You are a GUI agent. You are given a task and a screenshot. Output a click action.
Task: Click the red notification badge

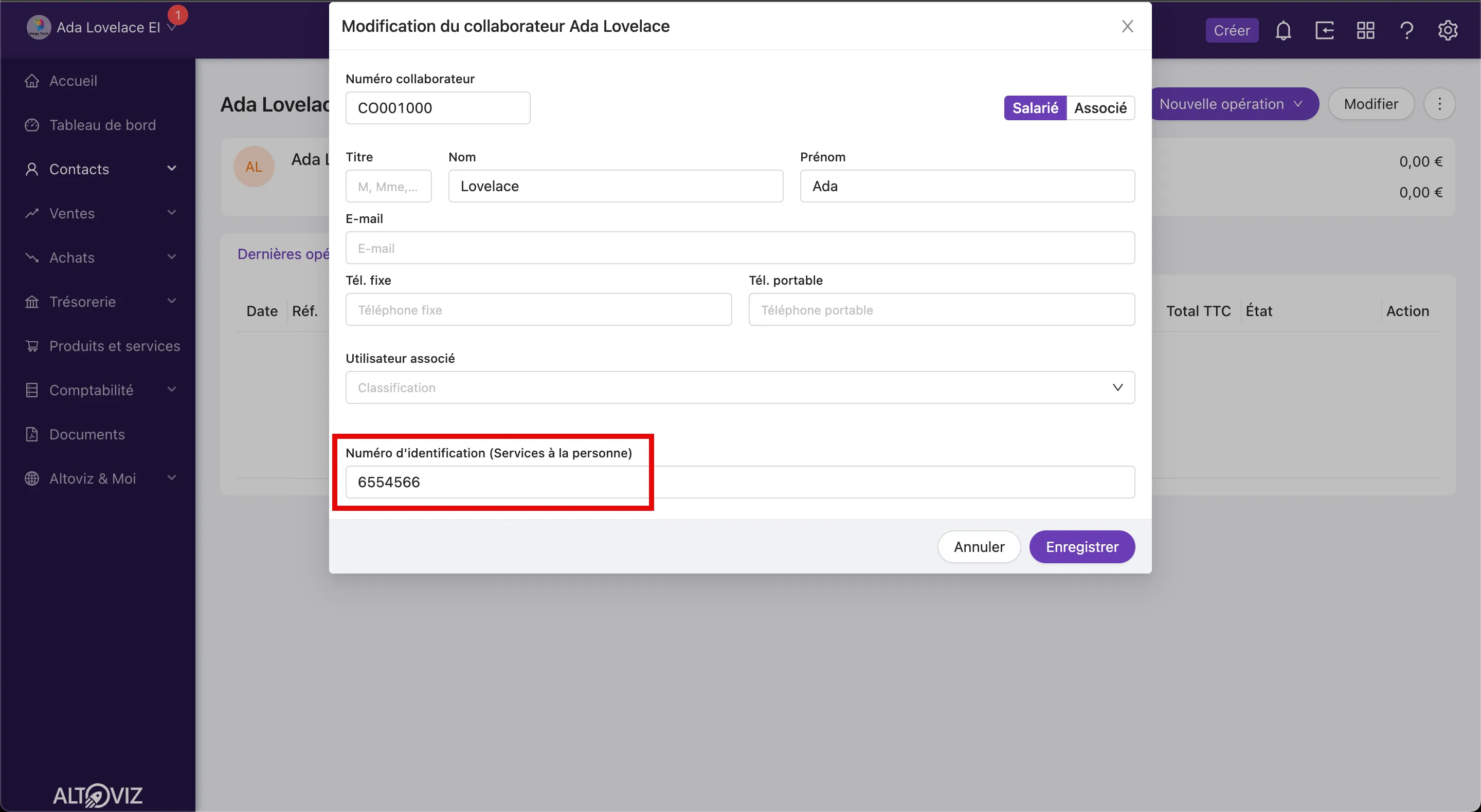coord(177,14)
